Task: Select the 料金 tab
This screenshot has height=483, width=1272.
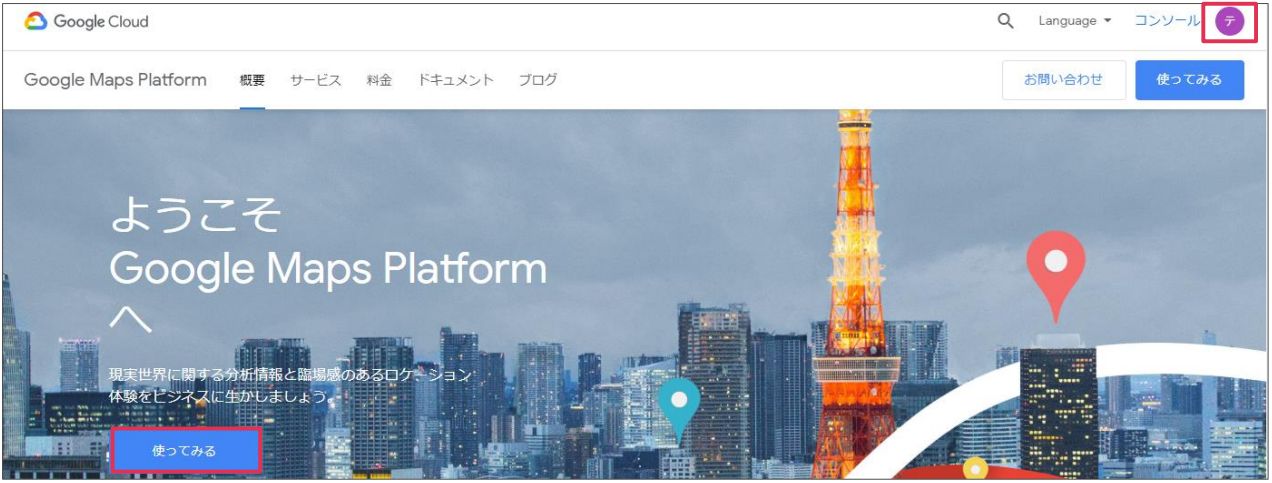Action: tap(379, 80)
